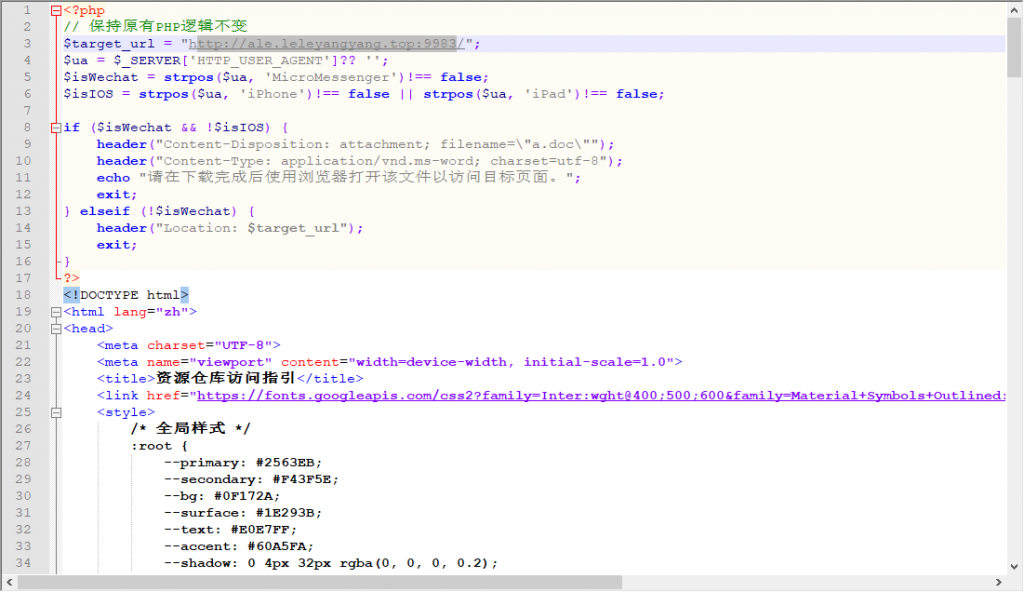The image size is (1024, 592).
Task: Click the Content-Type application/vnd.ms-word header line
Action: click(360, 161)
